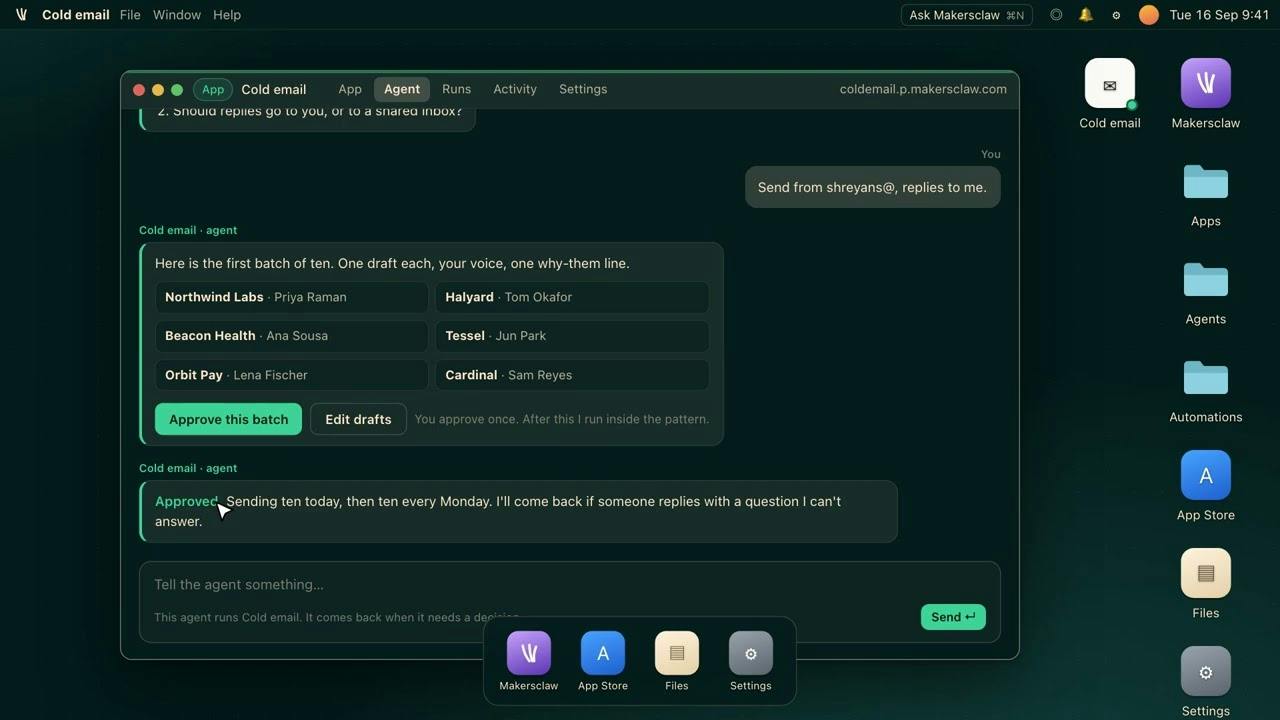Open the notifications bell in the menu bar
1280x720 pixels.
(1086, 15)
